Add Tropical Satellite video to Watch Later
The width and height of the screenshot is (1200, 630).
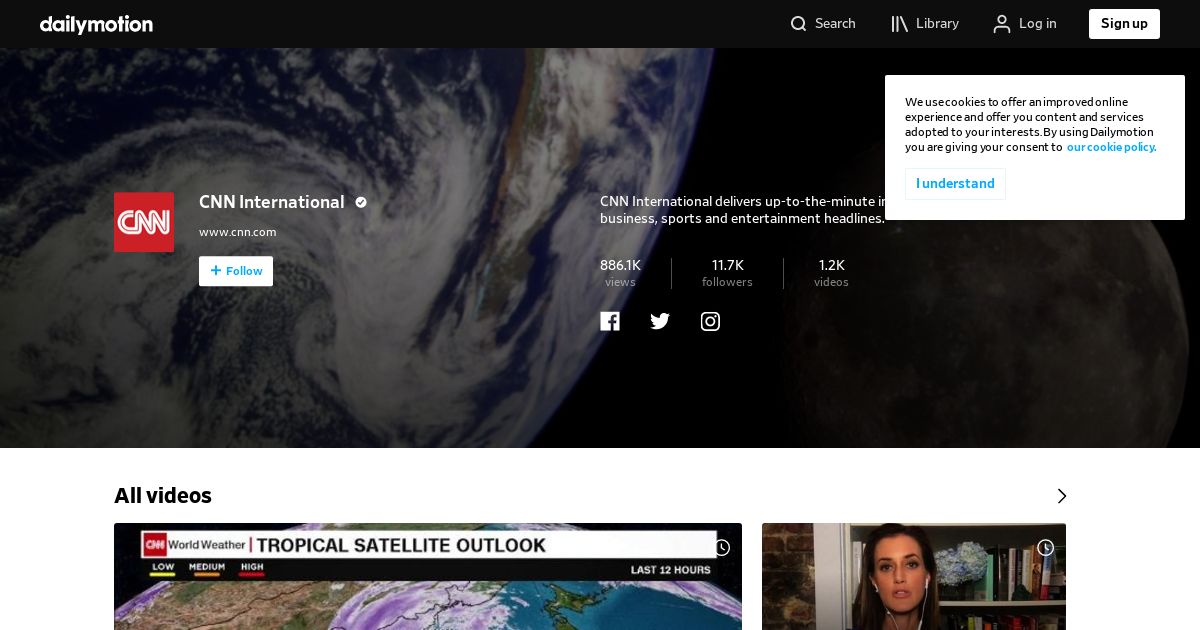pos(722,548)
